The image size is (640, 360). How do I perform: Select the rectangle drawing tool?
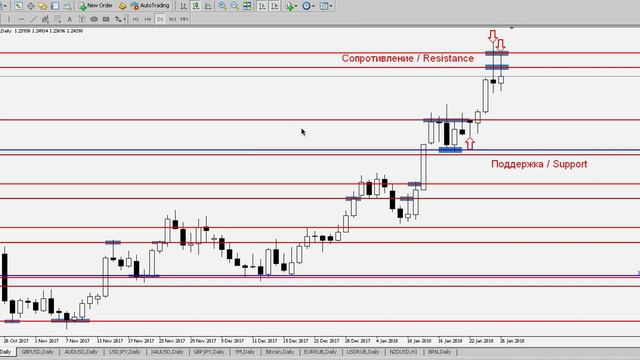click(x=106, y=19)
